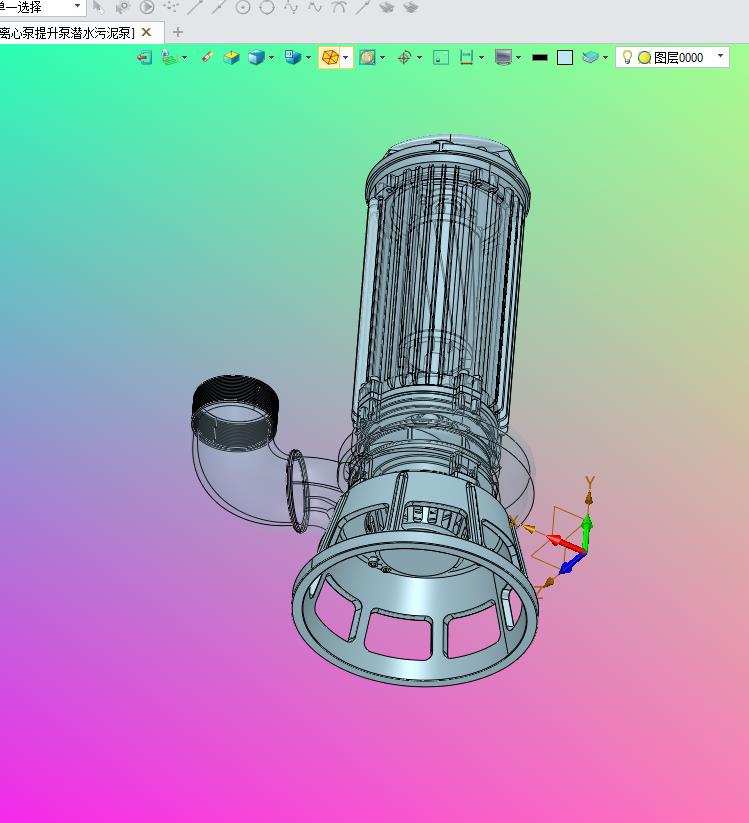749x823 pixels.
Task: Expand the monitor display dropdown arrow
Action: 519,57
